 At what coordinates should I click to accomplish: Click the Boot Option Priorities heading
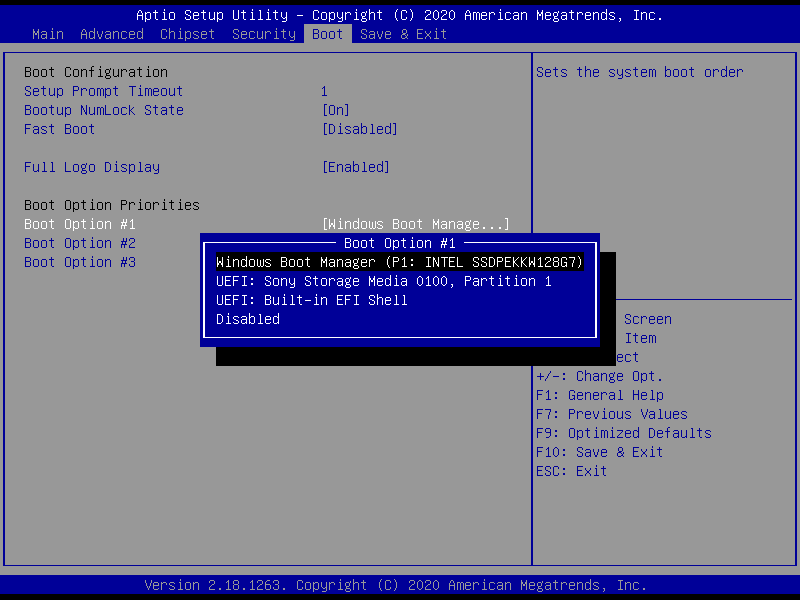112,205
